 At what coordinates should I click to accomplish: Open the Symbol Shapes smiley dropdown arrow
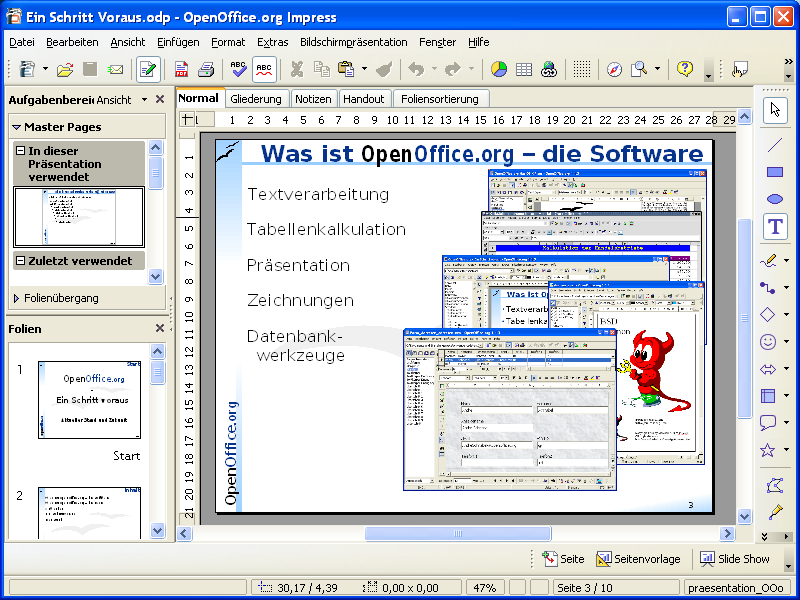point(787,342)
